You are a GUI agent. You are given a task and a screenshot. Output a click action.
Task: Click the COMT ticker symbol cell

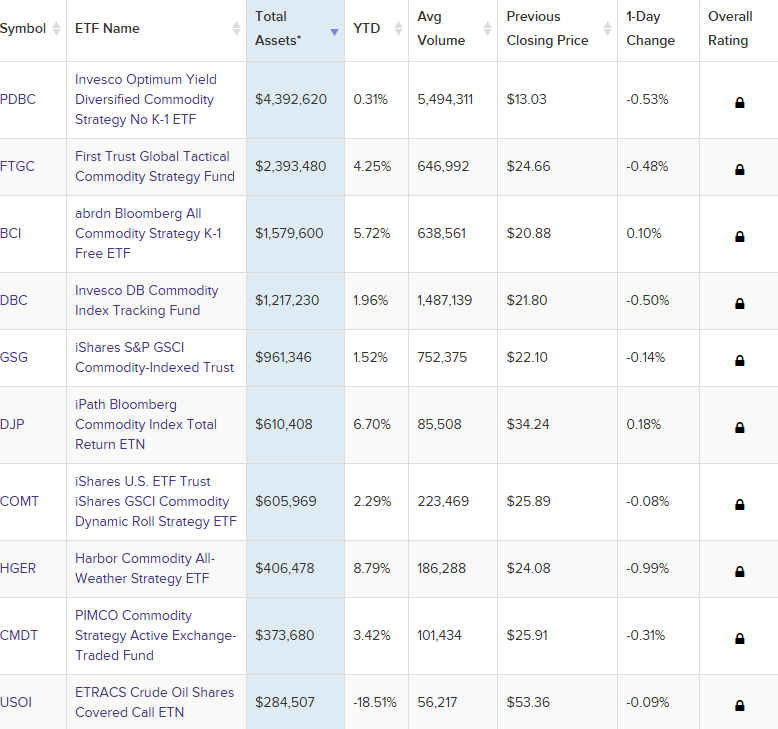pyautogui.click(x=20, y=501)
